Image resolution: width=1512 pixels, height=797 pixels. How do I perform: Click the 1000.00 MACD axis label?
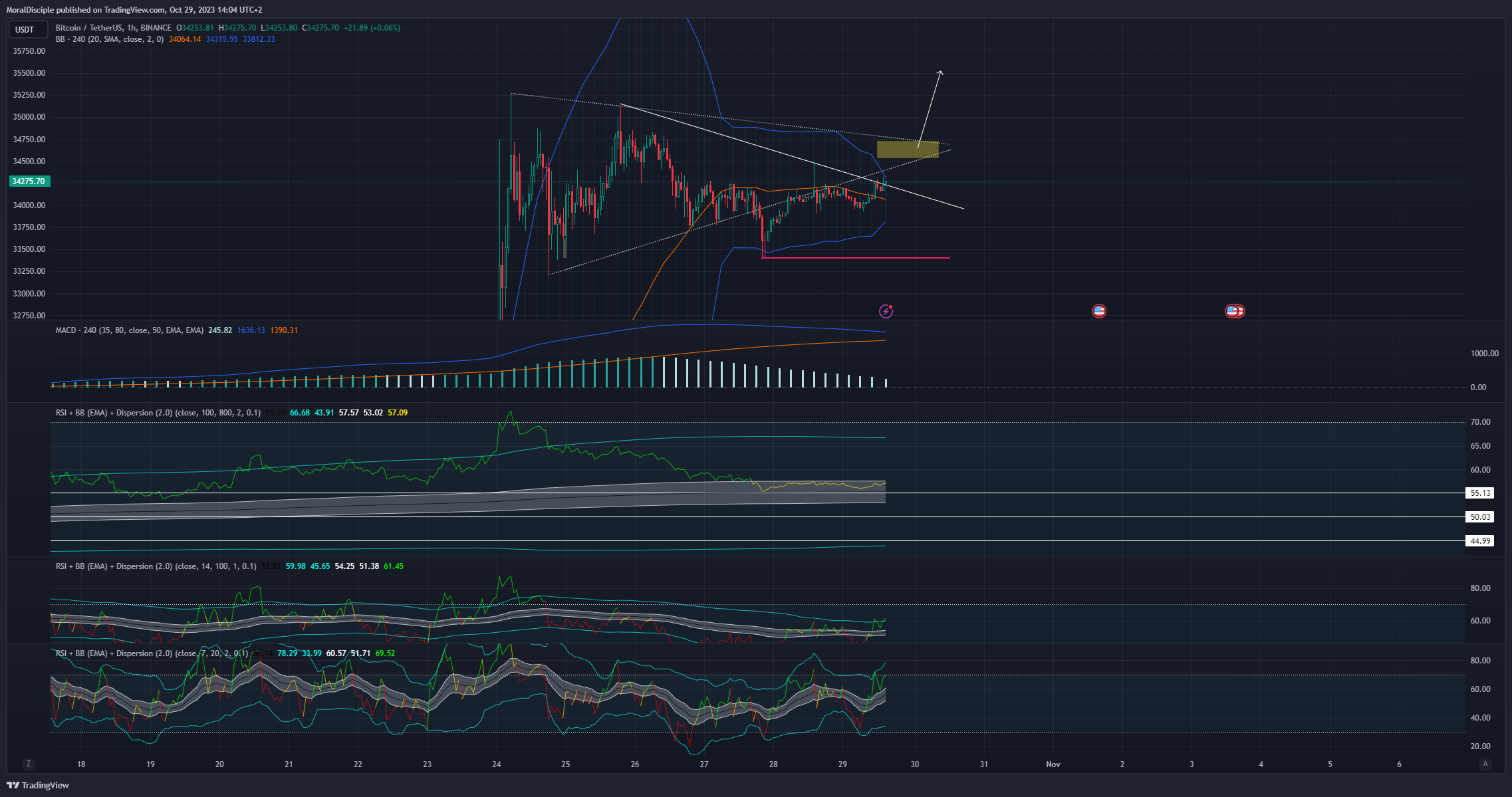(1485, 354)
